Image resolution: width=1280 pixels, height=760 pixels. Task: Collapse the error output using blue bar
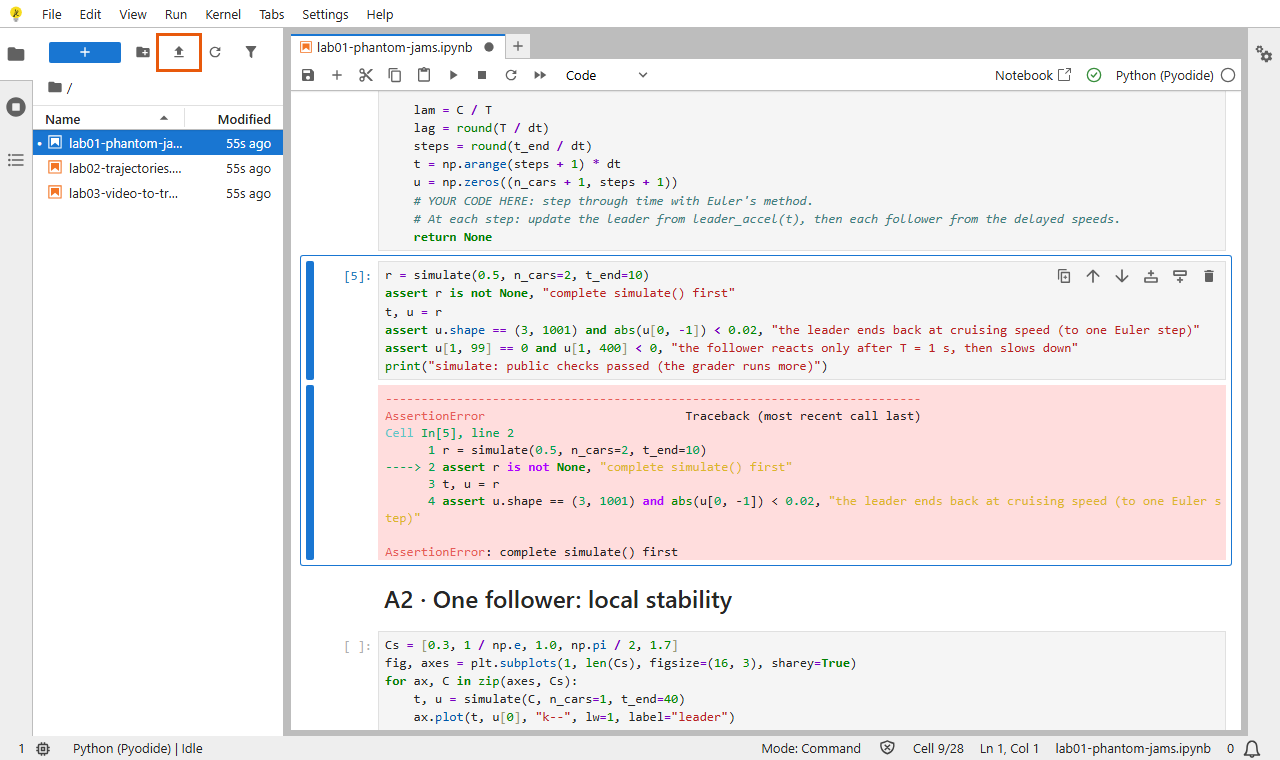(x=310, y=472)
